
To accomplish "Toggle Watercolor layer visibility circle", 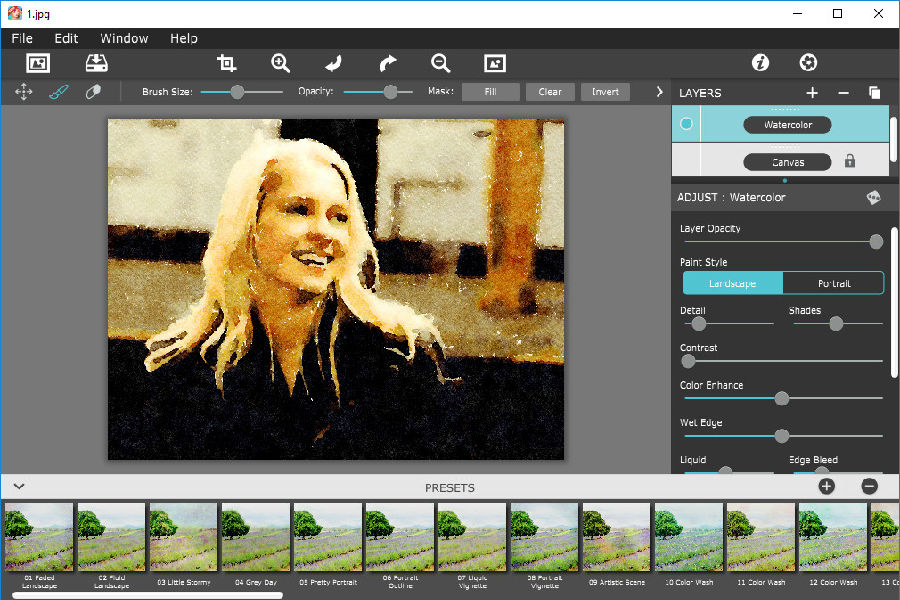I will (686, 125).
